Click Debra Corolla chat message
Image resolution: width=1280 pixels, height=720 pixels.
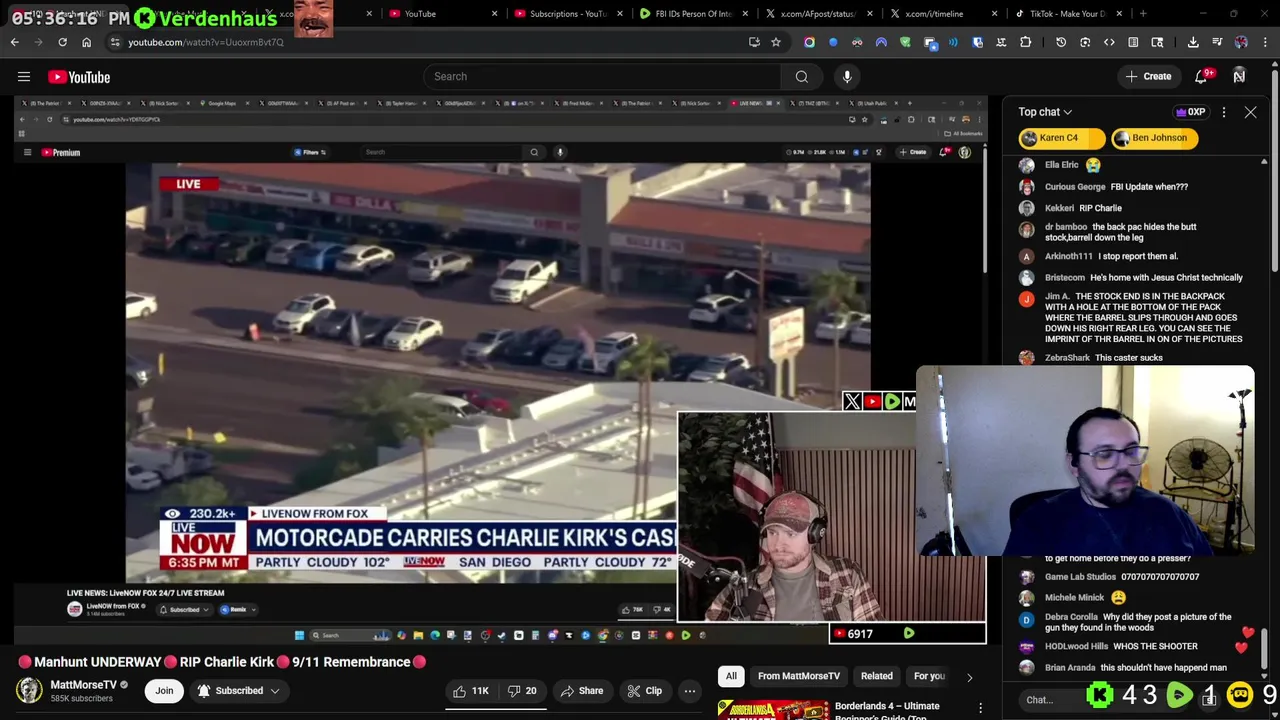coord(1138,623)
